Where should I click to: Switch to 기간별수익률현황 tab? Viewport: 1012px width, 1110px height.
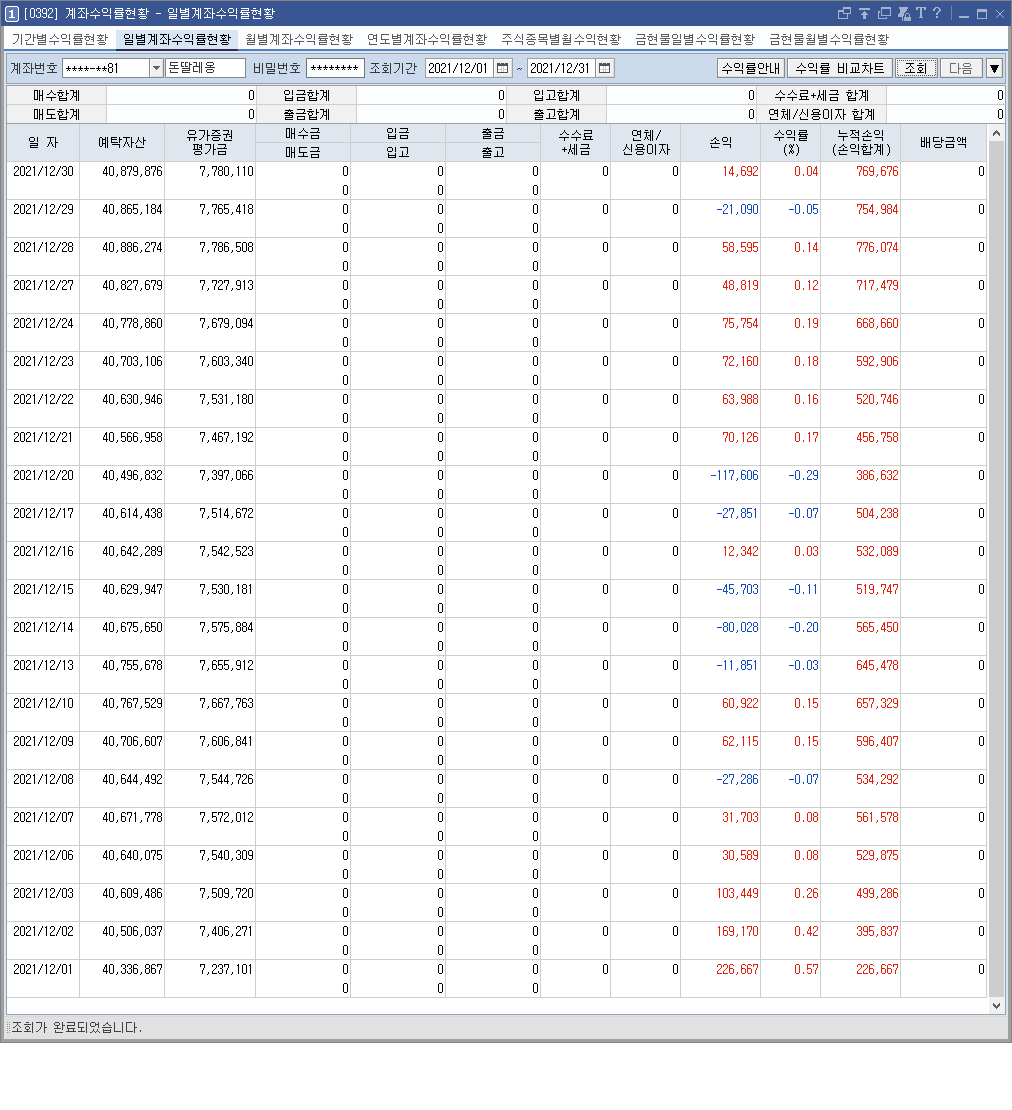tap(59, 40)
